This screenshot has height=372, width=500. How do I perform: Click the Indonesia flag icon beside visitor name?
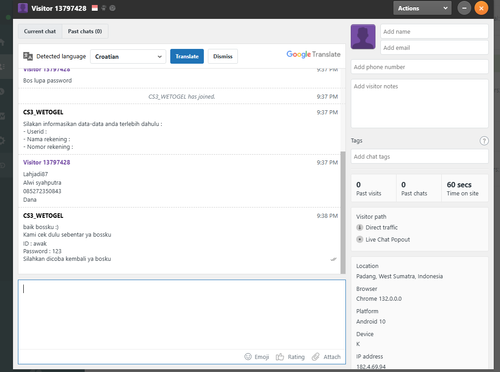point(95,8)
